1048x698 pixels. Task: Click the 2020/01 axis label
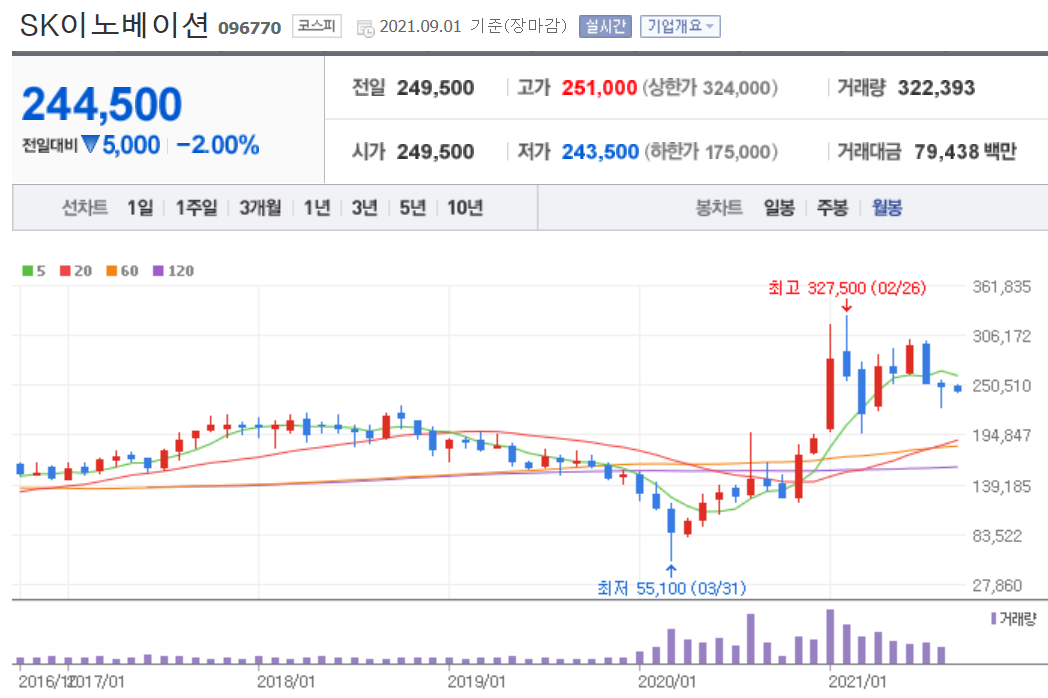(x=666, y=682)
